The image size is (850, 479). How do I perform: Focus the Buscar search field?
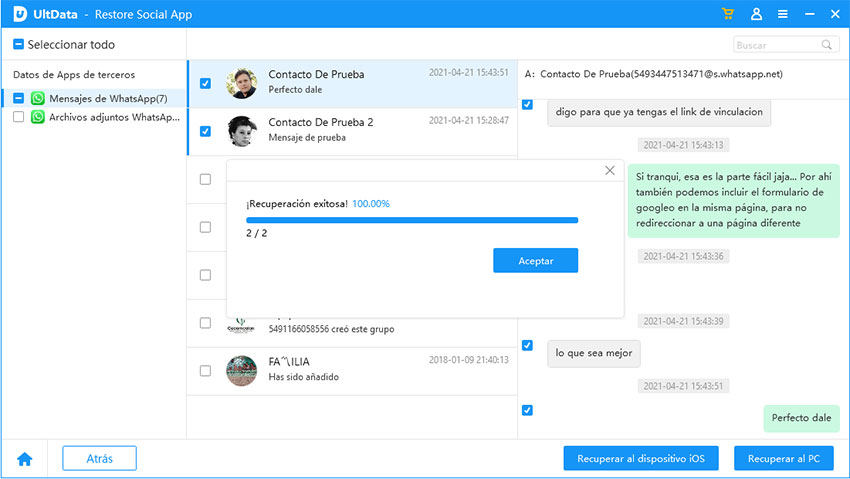[x=786, y=45]
